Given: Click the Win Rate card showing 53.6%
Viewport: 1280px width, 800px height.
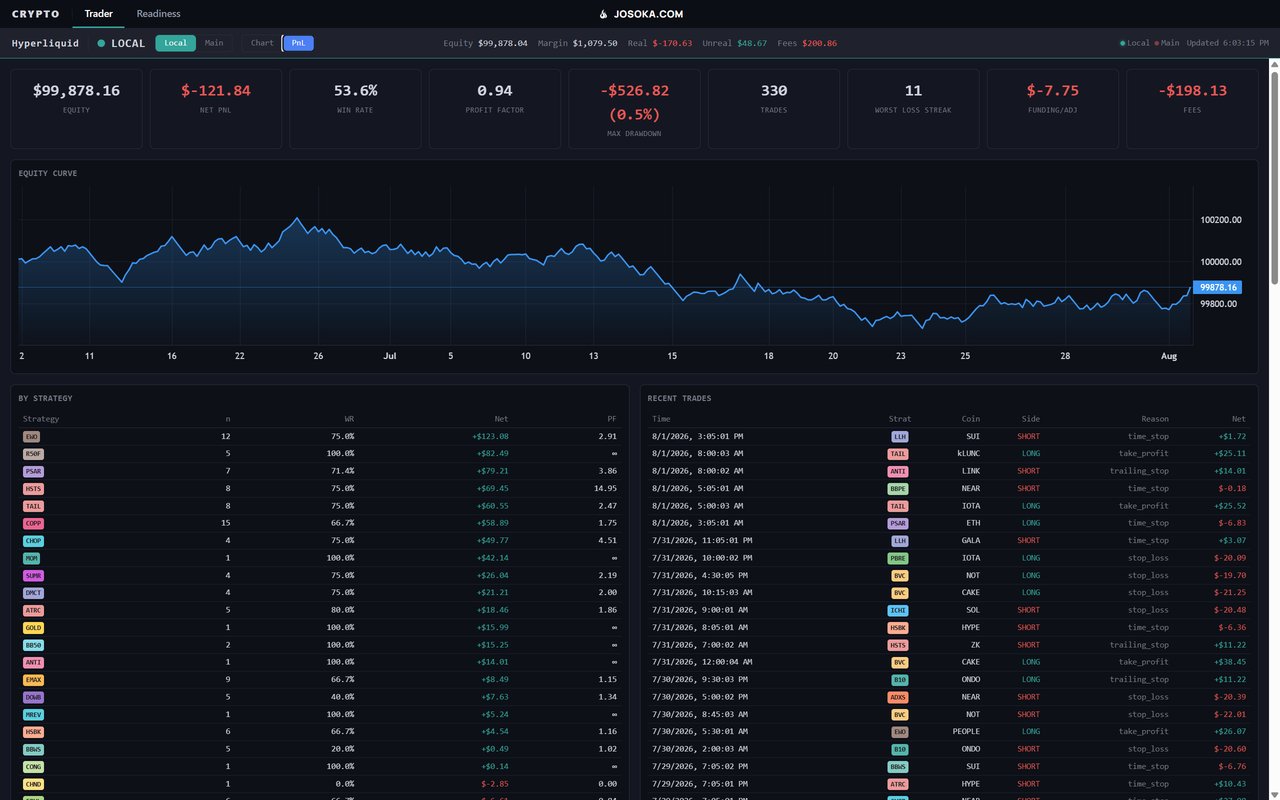Looking at the screenshot, I should 355,108.
